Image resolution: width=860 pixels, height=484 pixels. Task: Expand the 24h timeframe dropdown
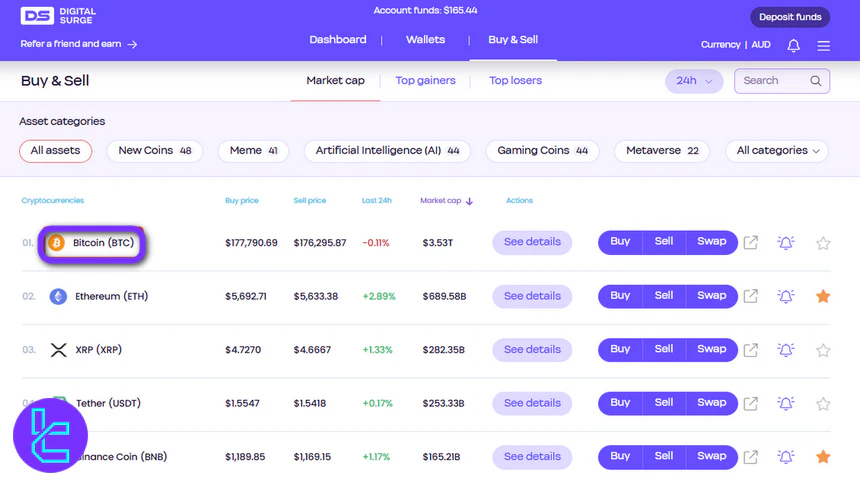click(x=694, y=81)
